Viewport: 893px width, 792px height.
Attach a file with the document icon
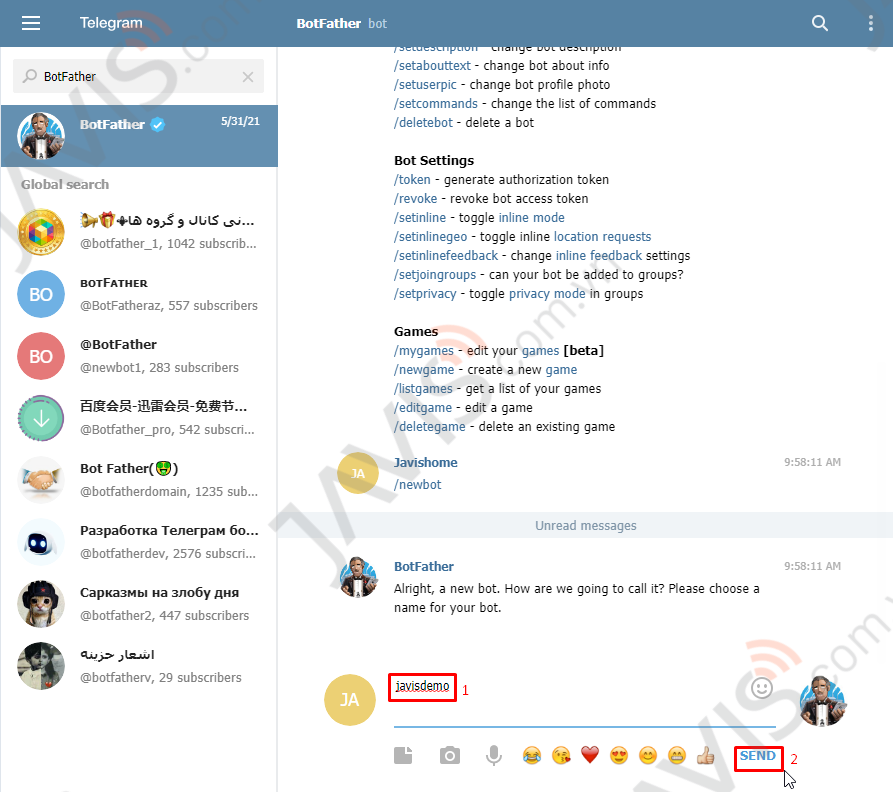click(403, 756)
